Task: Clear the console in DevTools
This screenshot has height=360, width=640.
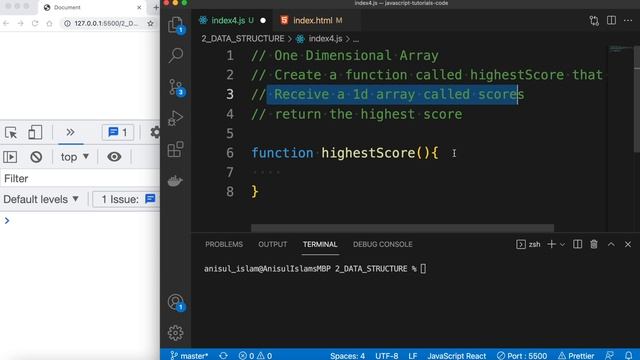Action: tap(36, 157)
